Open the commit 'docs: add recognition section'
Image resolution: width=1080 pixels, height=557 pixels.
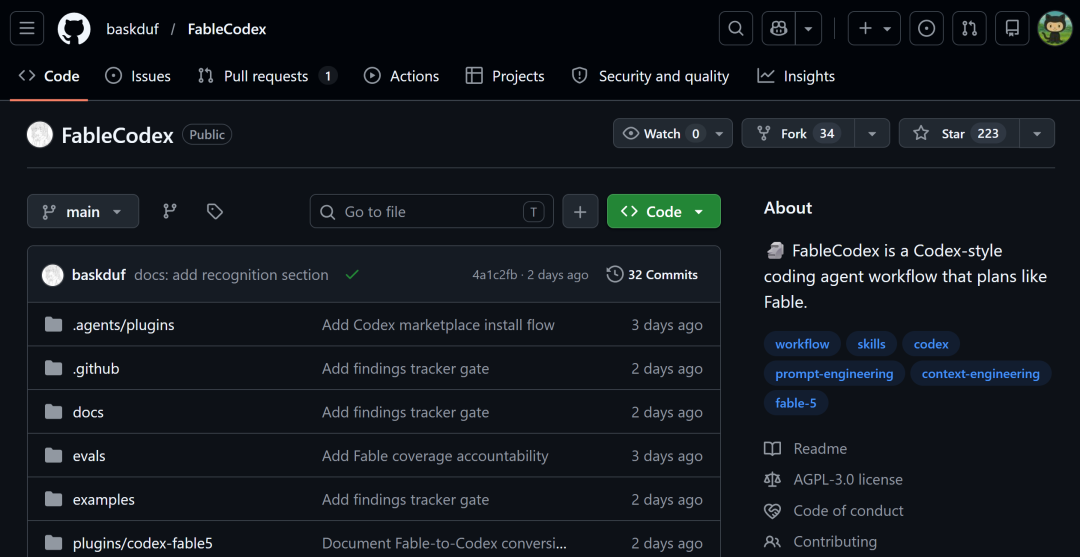click(231, 275)
